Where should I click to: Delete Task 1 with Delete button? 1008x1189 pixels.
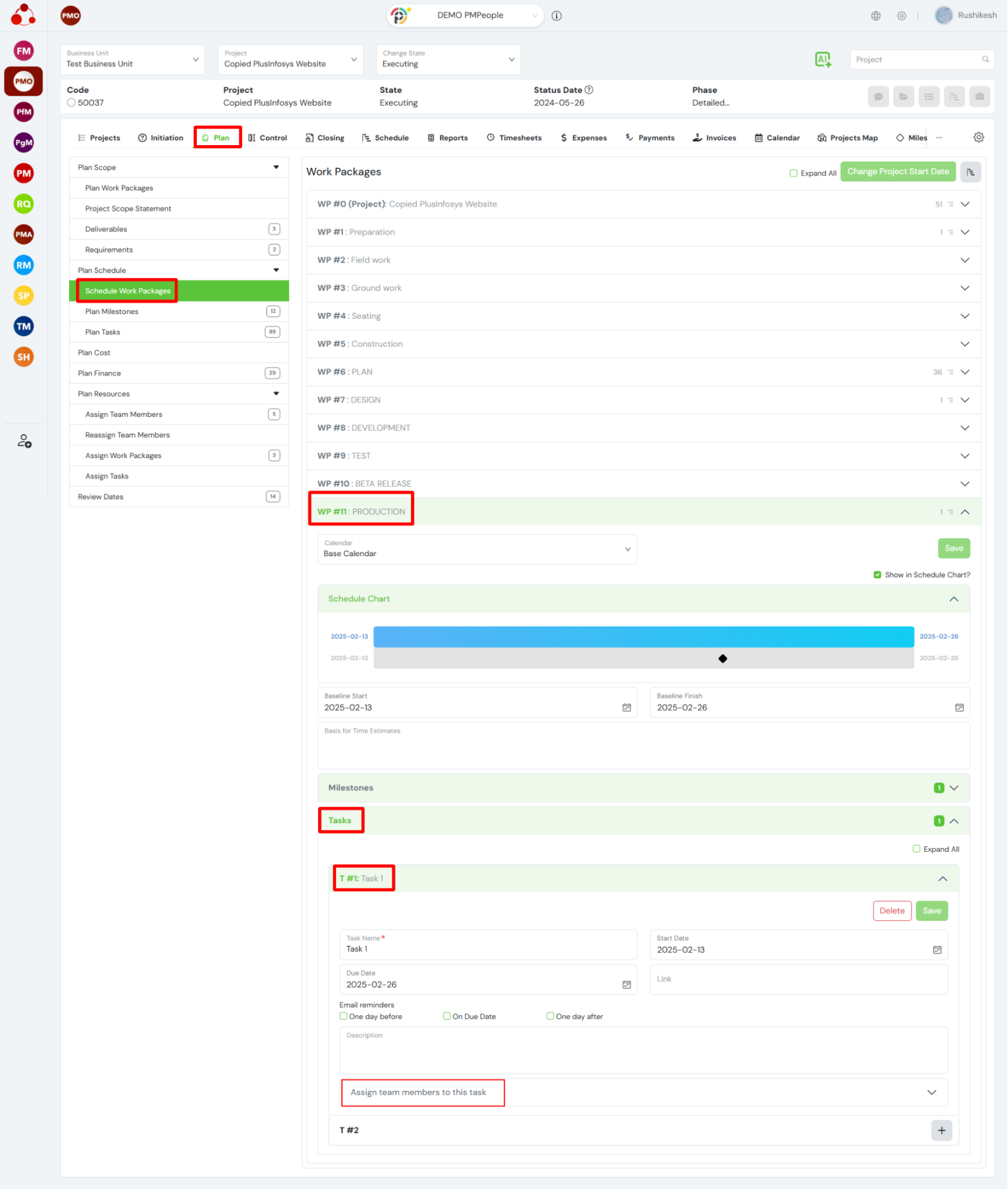coord(891,911)
